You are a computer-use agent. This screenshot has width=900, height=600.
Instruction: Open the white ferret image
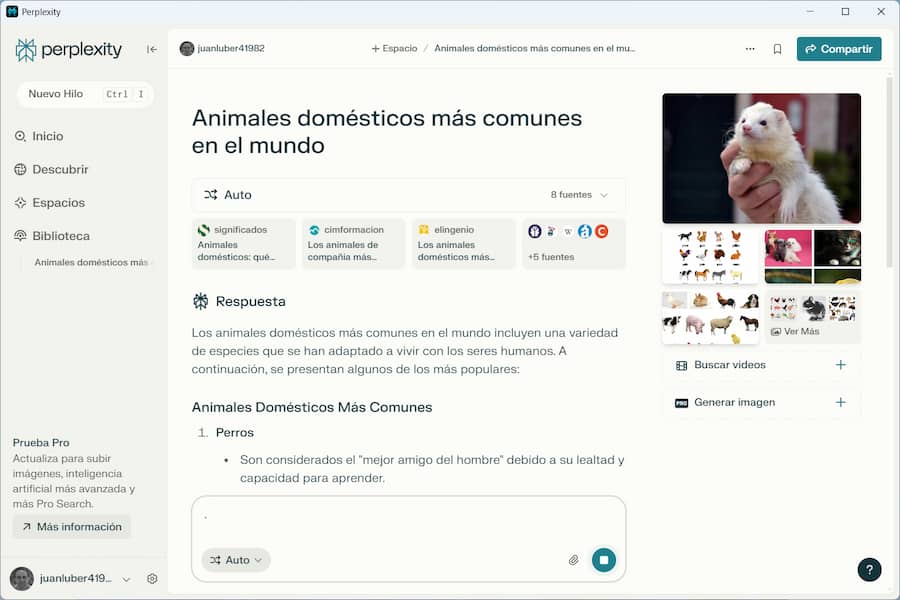(x=761, y=158)
